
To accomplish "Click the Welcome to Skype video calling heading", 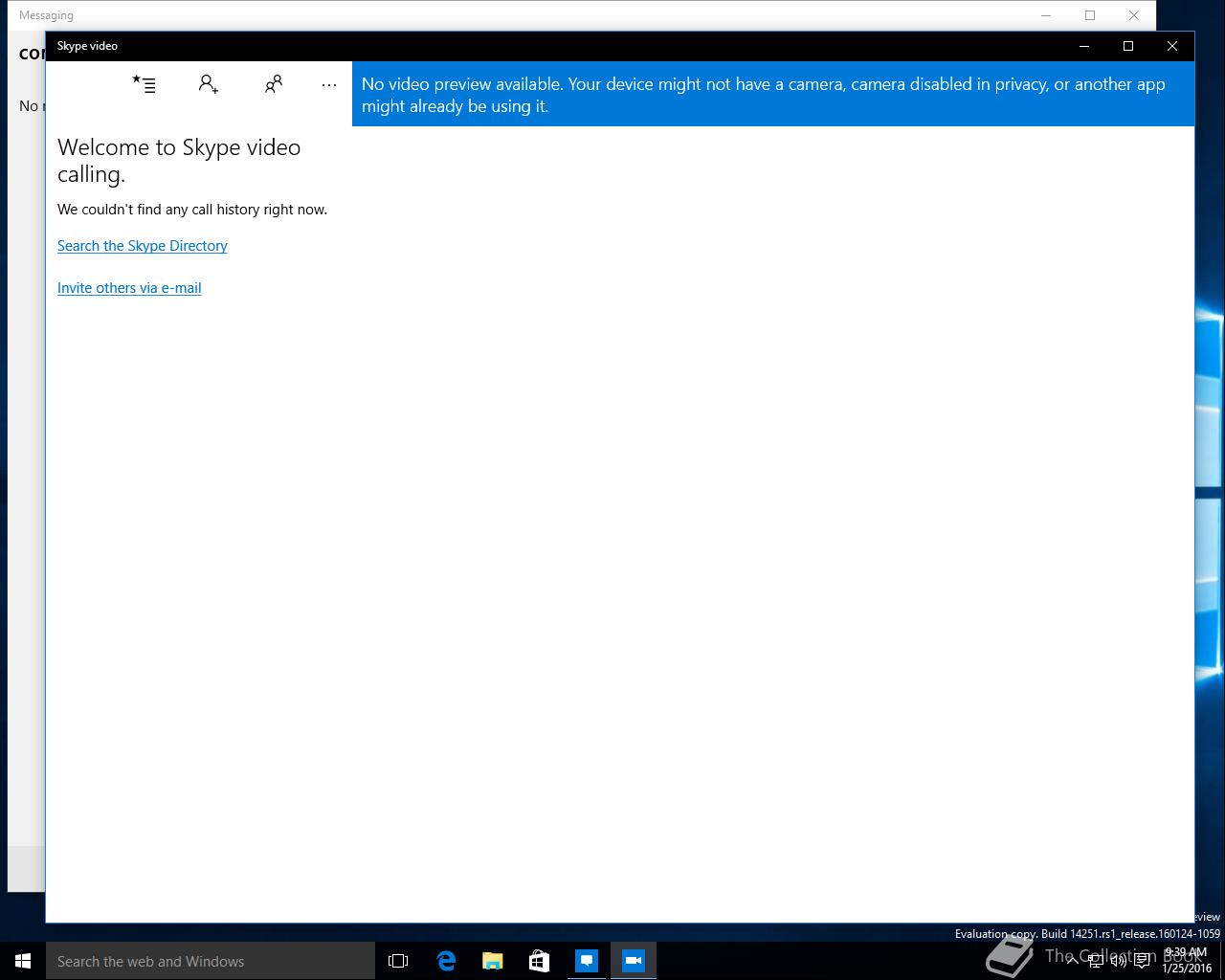I will [179, 161].
